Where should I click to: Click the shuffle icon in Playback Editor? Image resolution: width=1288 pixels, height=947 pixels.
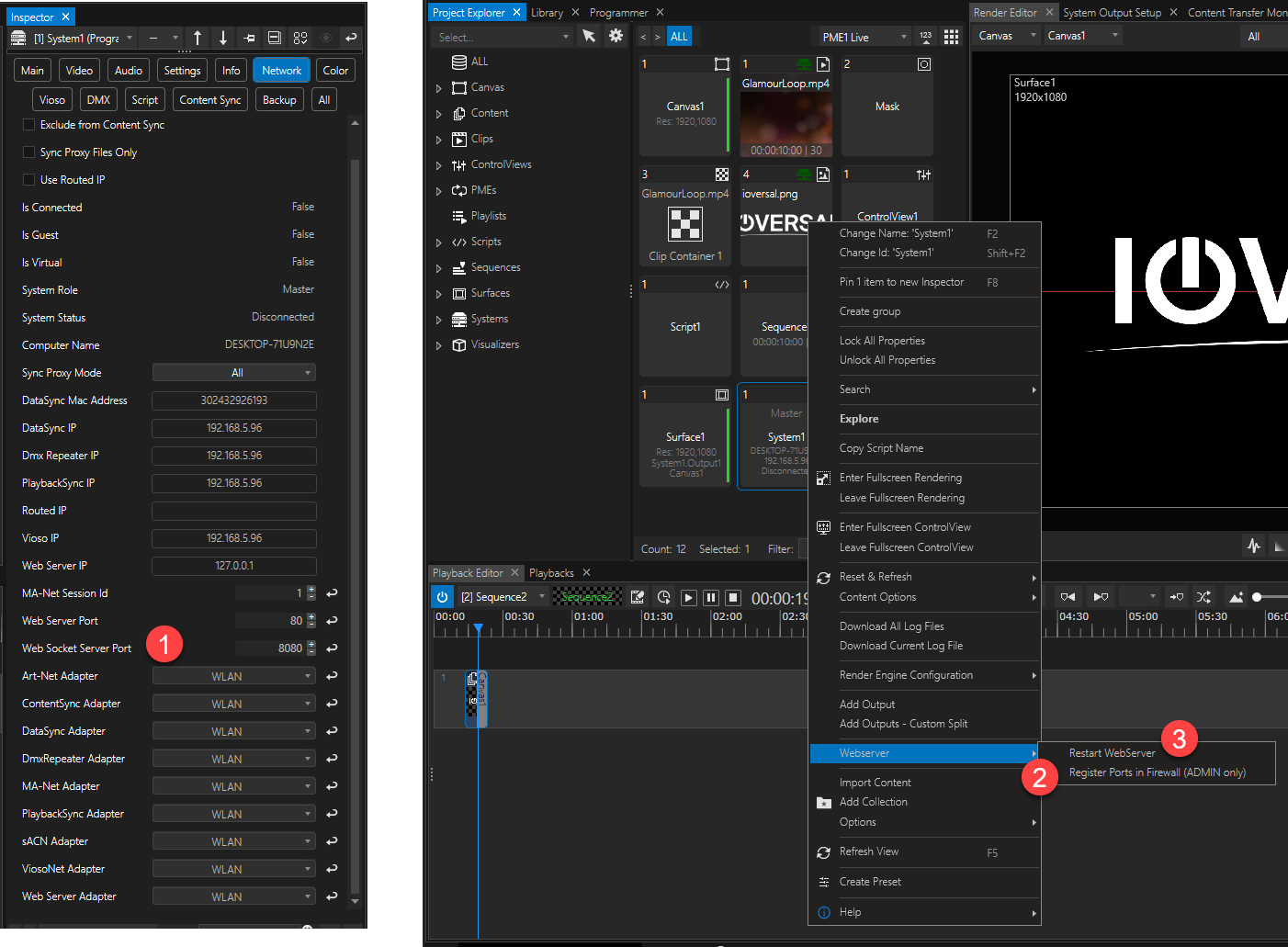coord(1203,597)
